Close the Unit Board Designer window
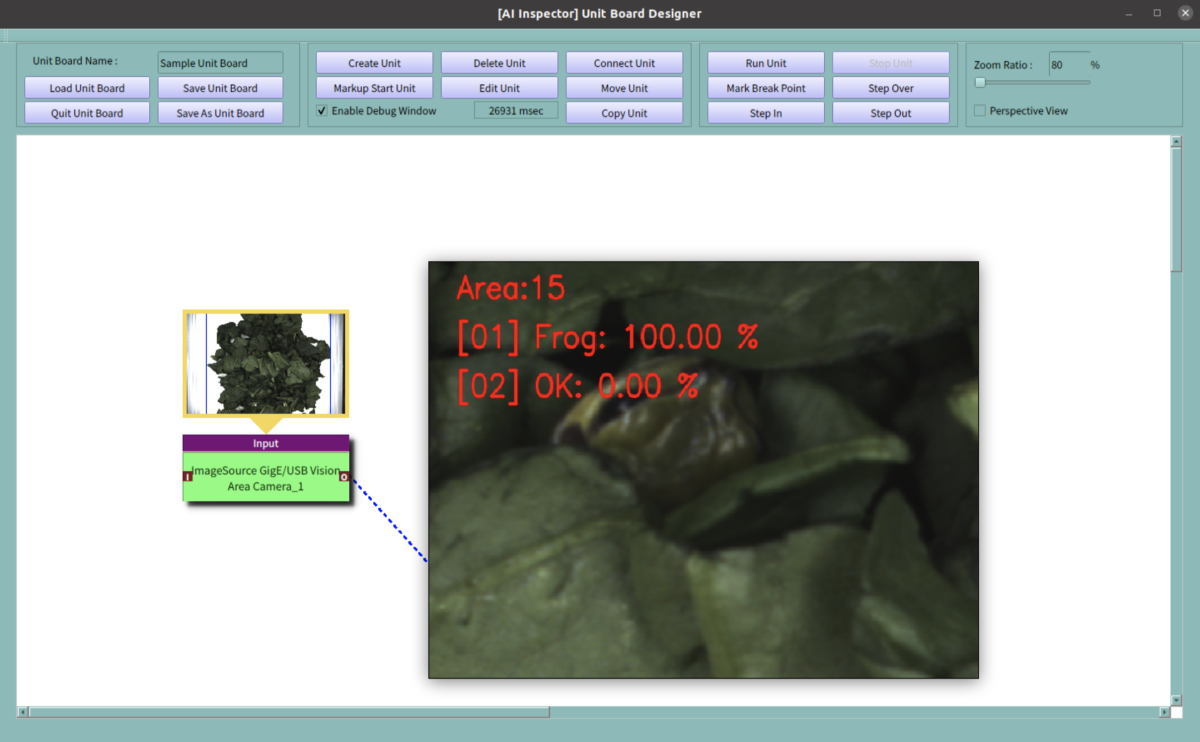Image resolution: width=1200 pixels, height=742 pixels. pos(1185,13)
